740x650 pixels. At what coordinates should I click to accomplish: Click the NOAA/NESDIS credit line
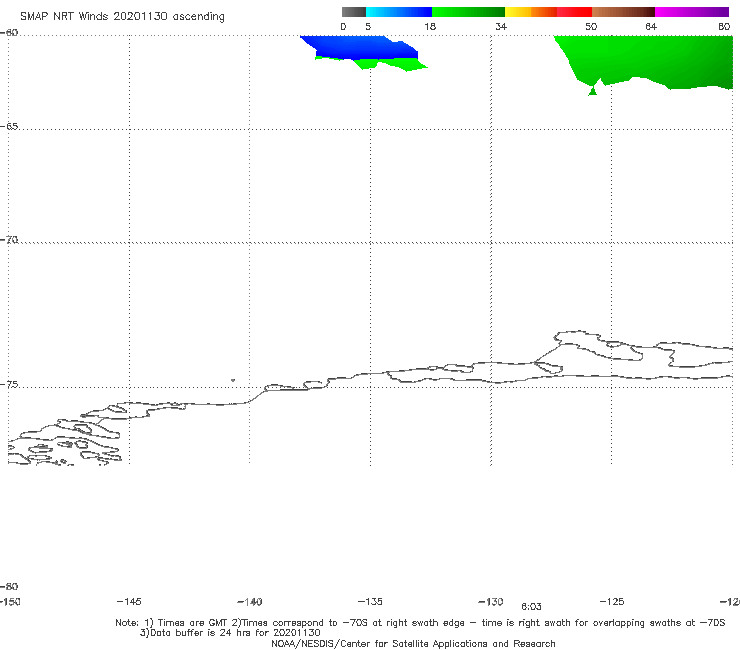(413, 644)
